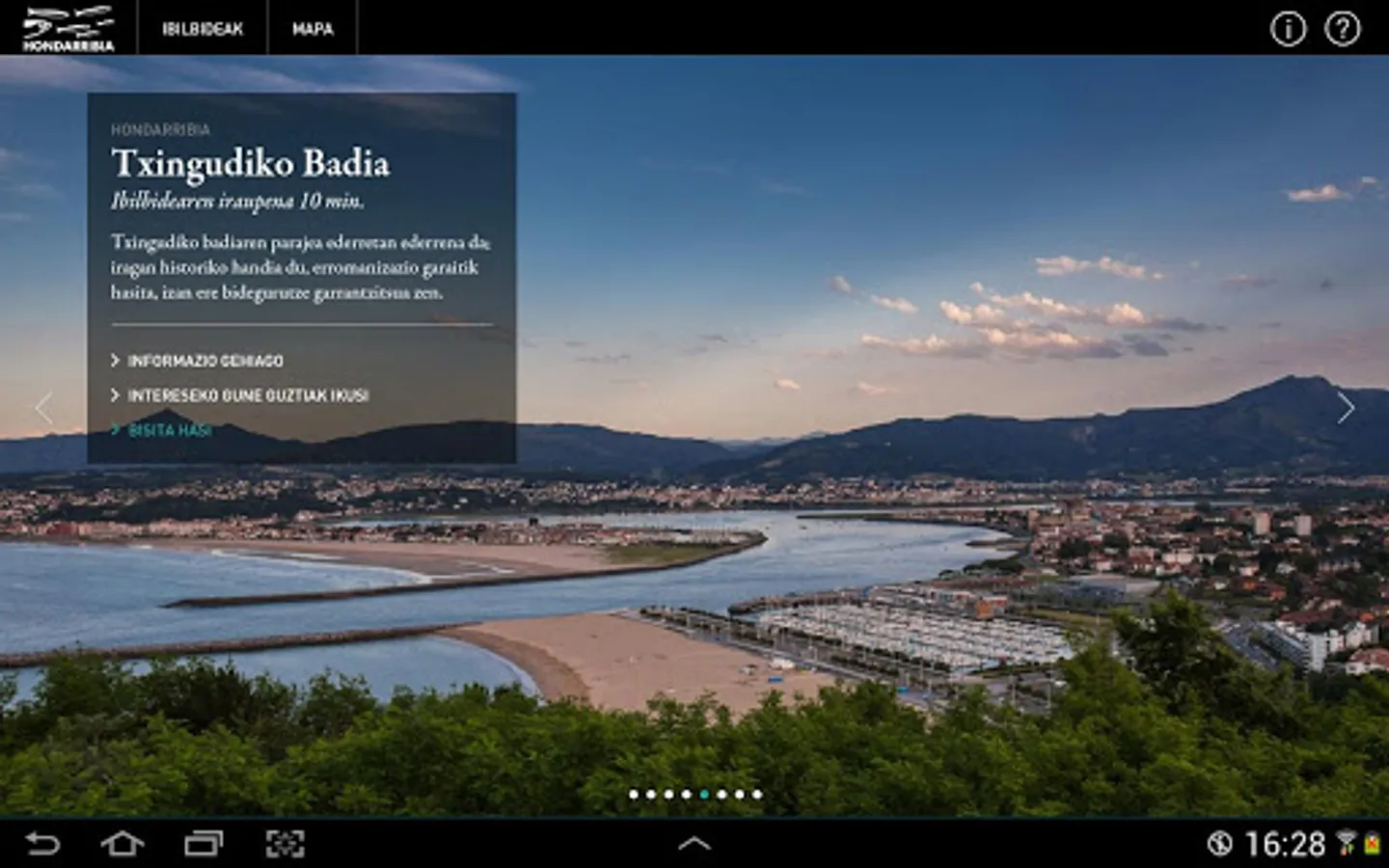1389x868 pixels.
Task: Select the fourth carousel dot
Action: (687, 795)
